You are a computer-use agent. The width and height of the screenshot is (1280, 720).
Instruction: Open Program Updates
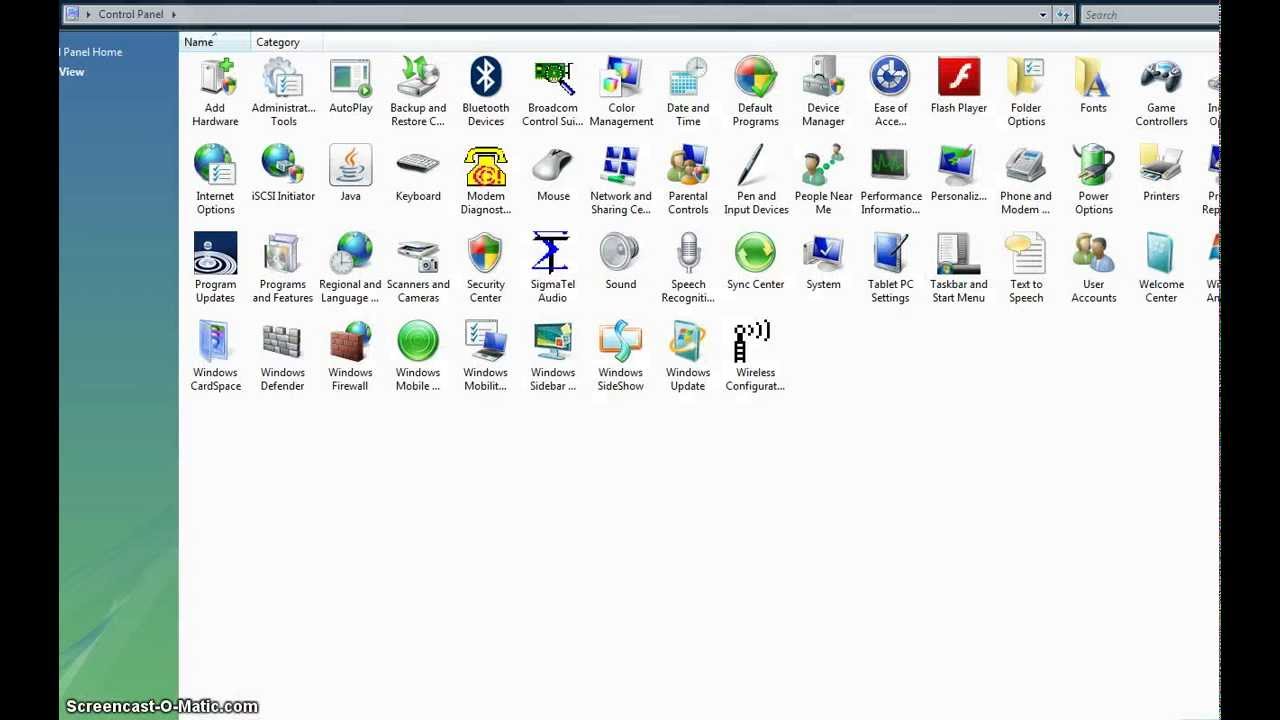pyautogui.click(x=215, y=268)
